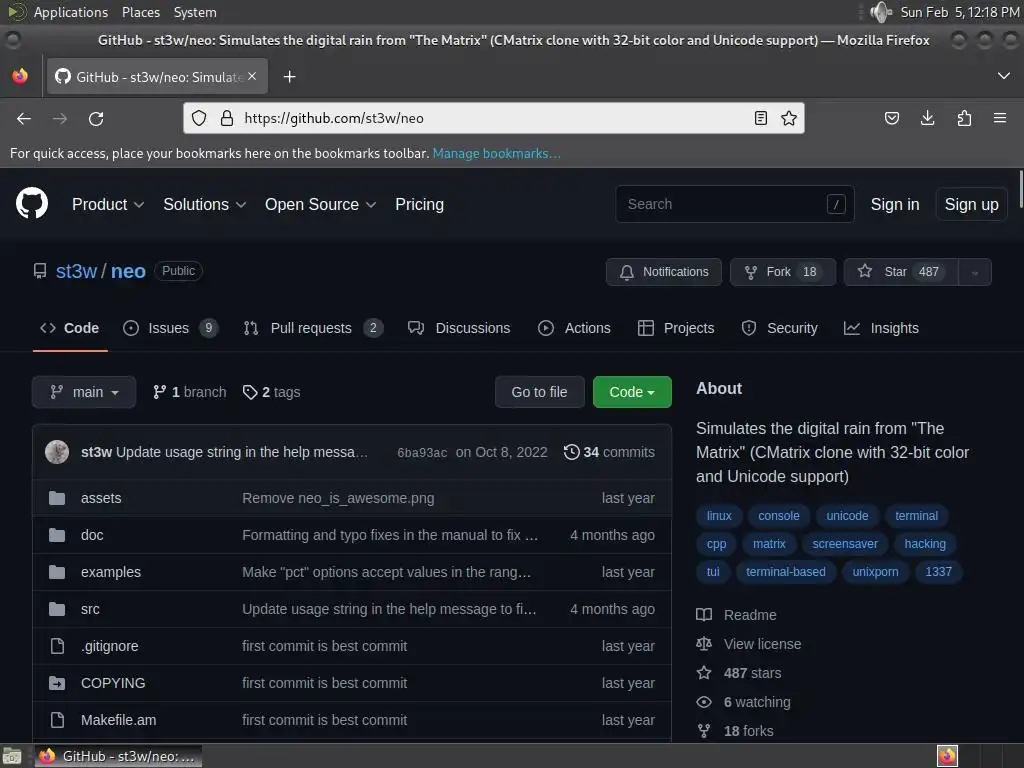Click the .gitignore file icon

[57, 646]
